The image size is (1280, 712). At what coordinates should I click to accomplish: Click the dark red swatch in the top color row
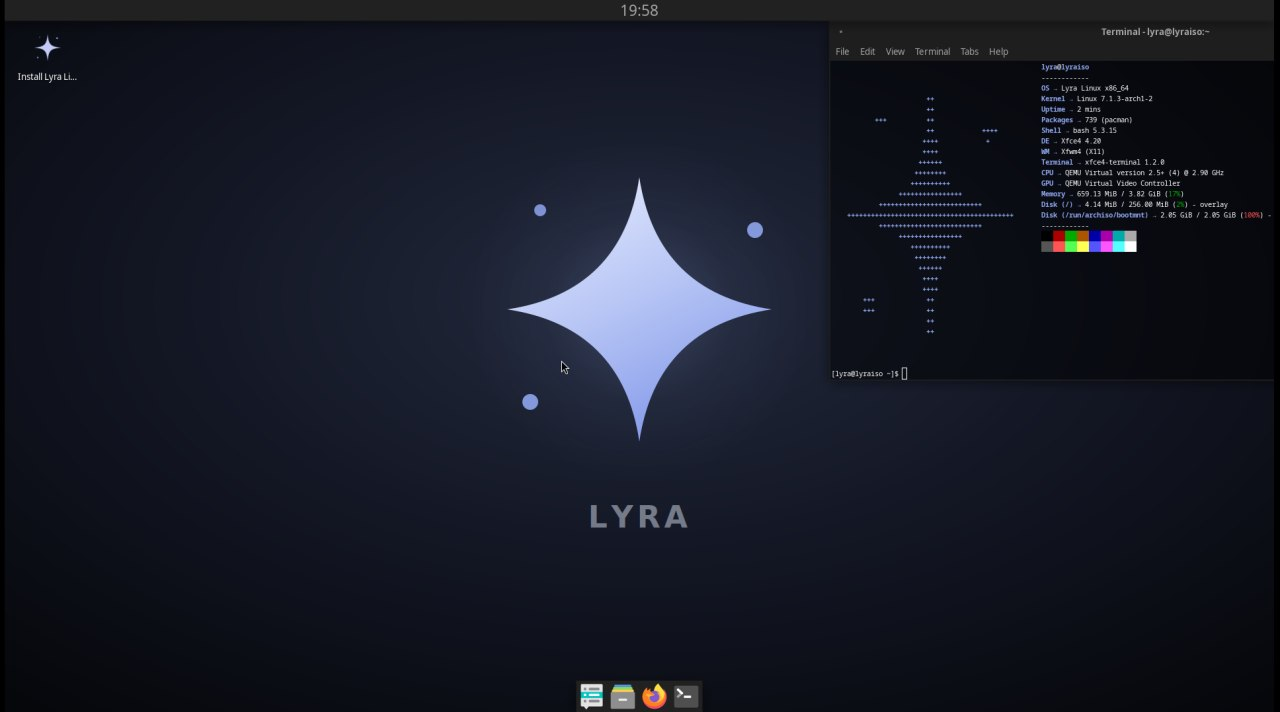click(1059, 236)
